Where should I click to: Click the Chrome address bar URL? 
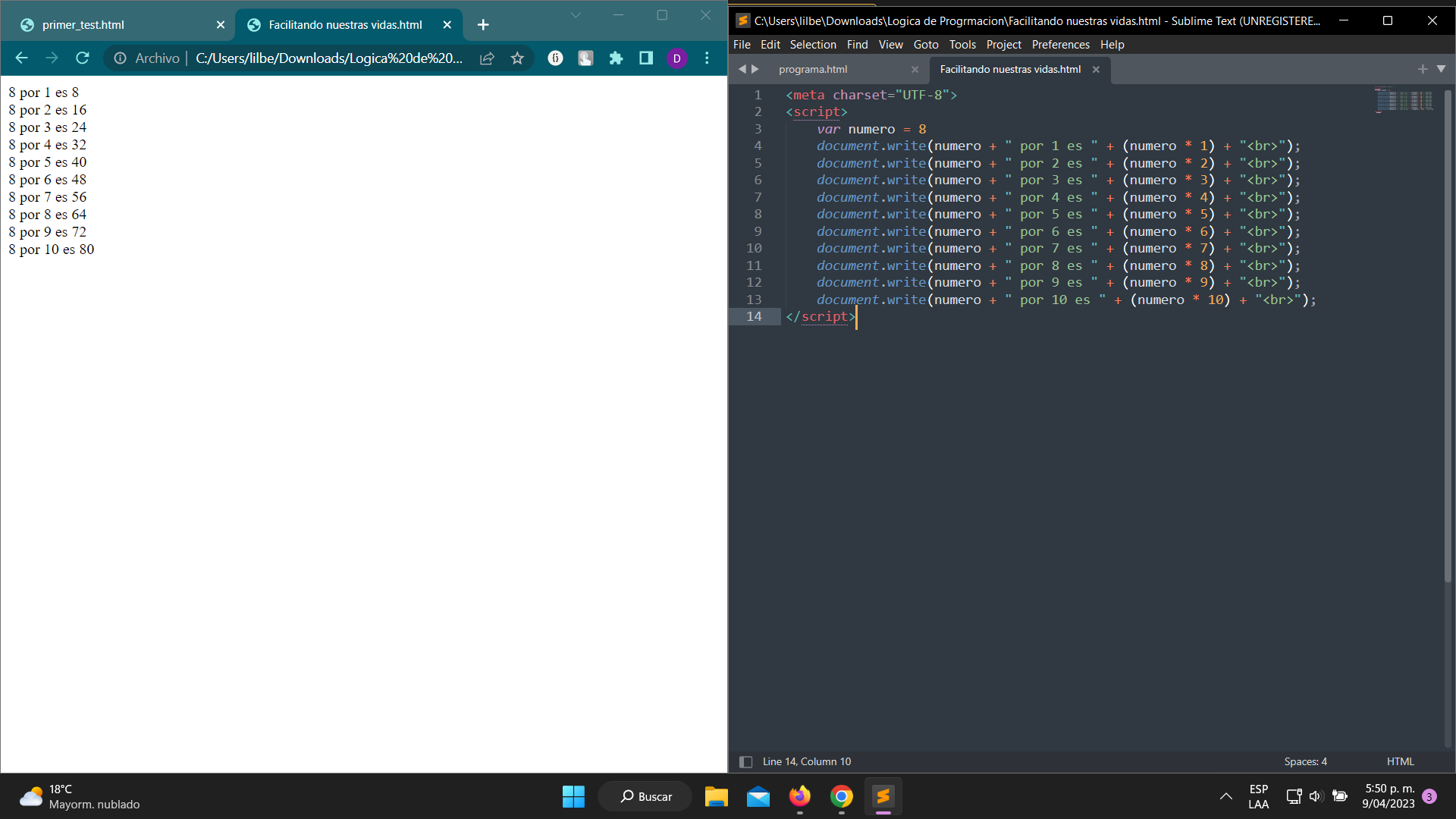[329, 58]
